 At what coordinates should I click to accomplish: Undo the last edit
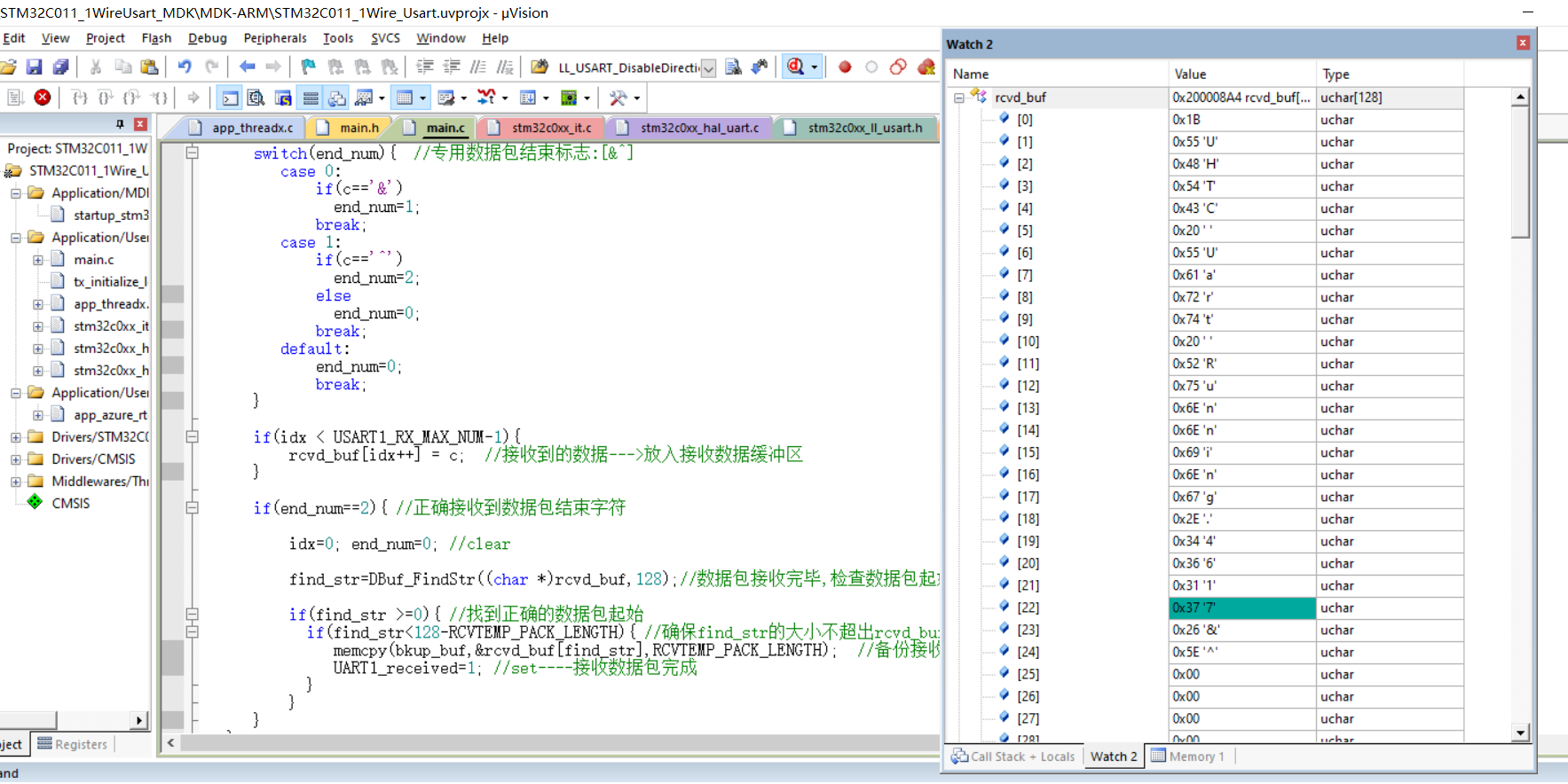click(185, 67)
